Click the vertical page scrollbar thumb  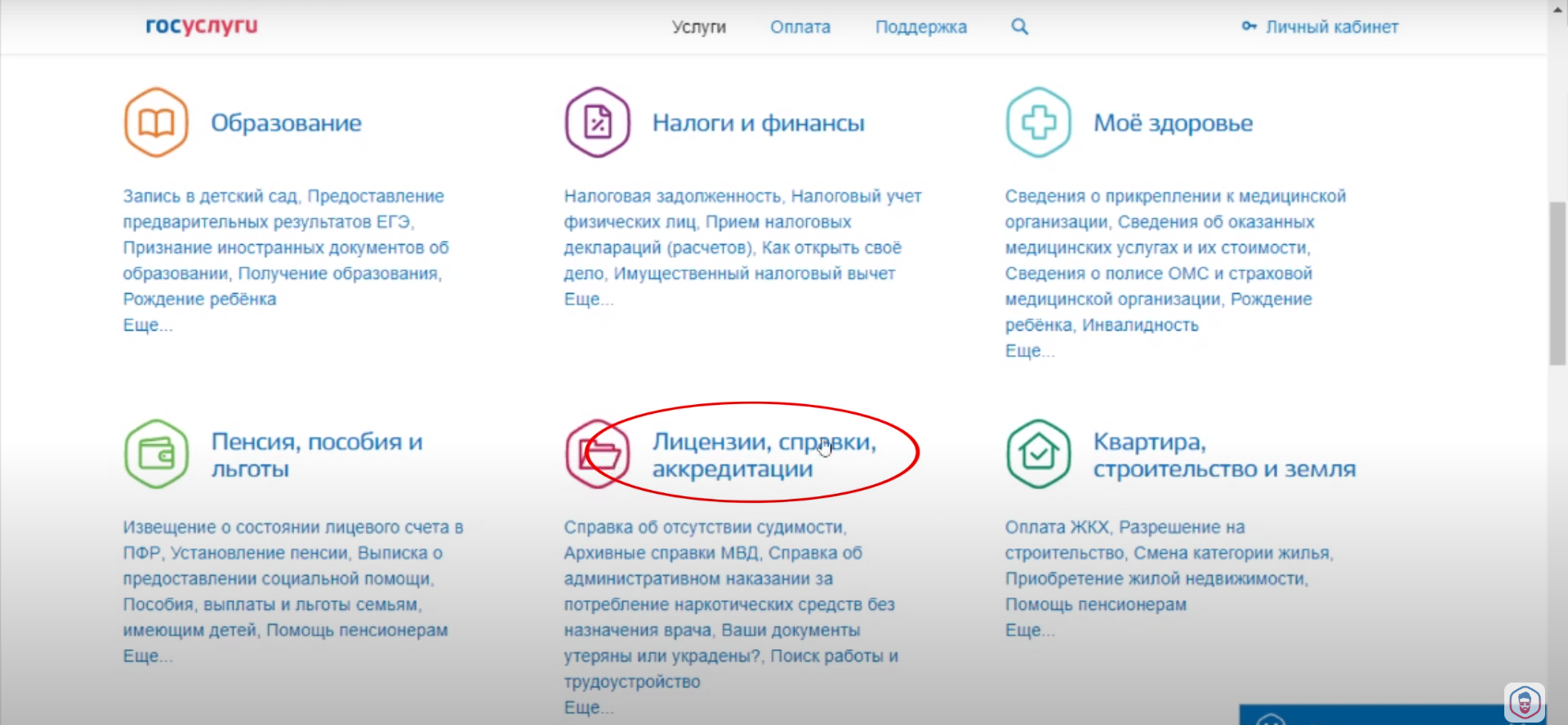point(1557,282)
